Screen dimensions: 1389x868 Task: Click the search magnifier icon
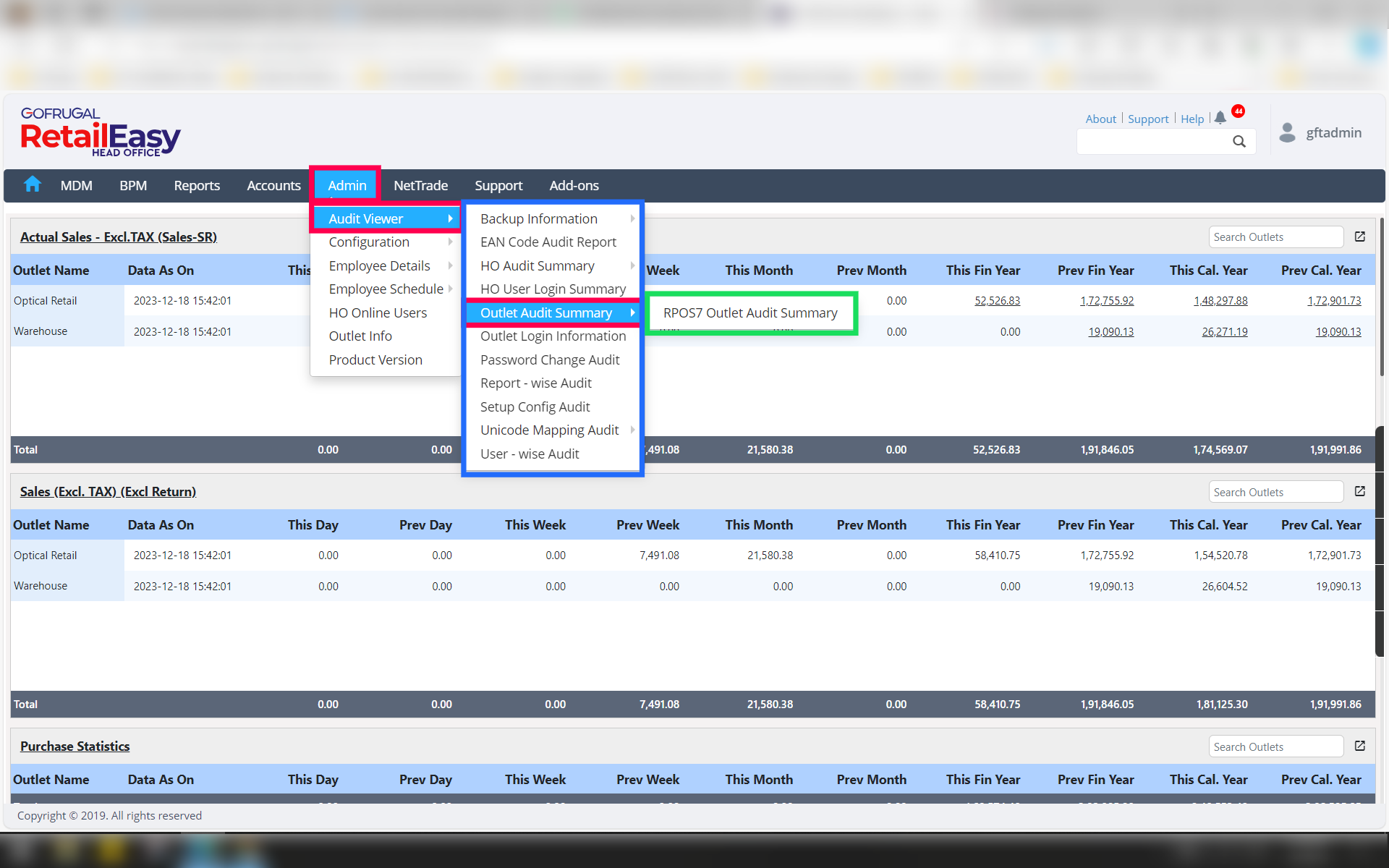point(1239,142)
